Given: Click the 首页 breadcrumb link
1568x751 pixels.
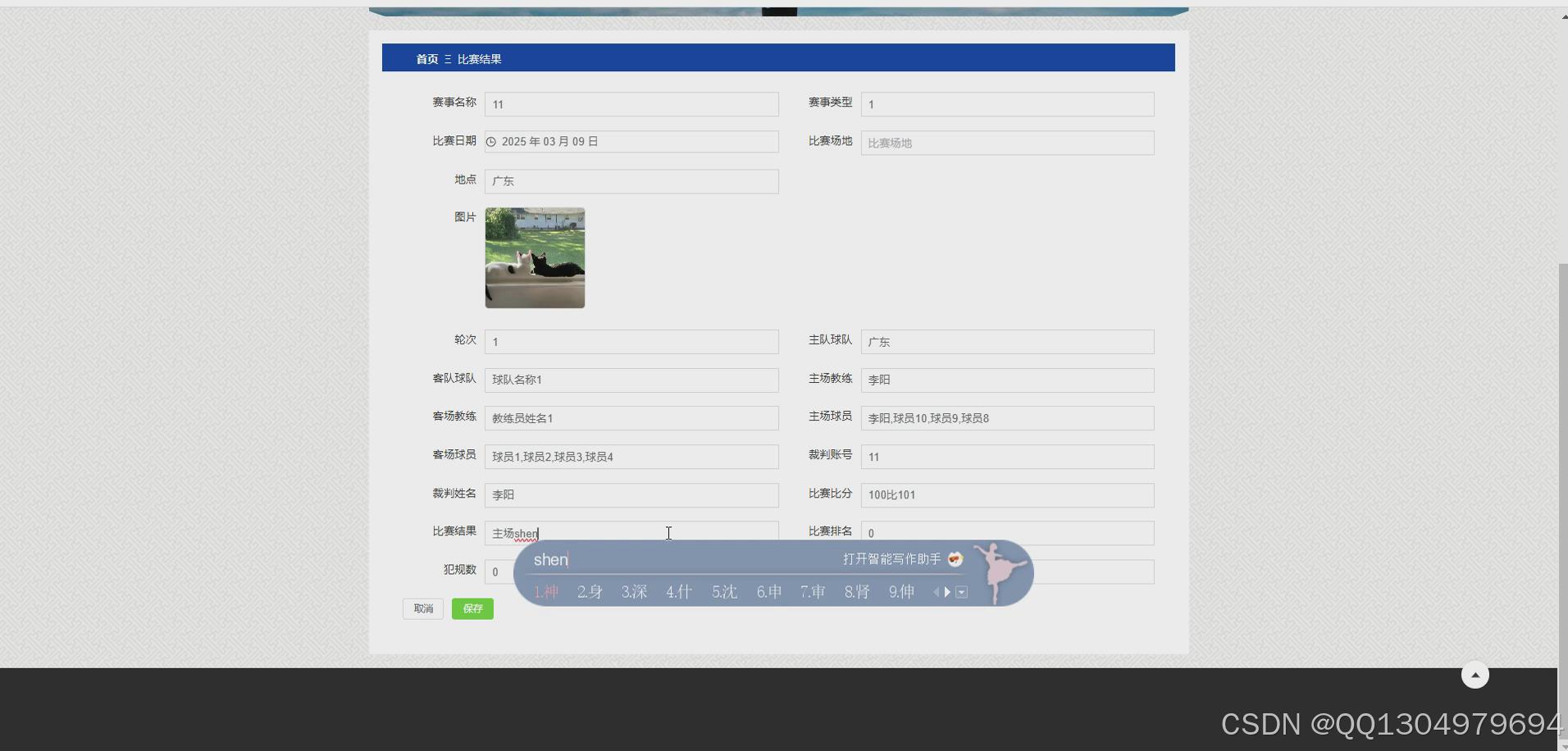Looking at the screenshot, I should point(427,59).
